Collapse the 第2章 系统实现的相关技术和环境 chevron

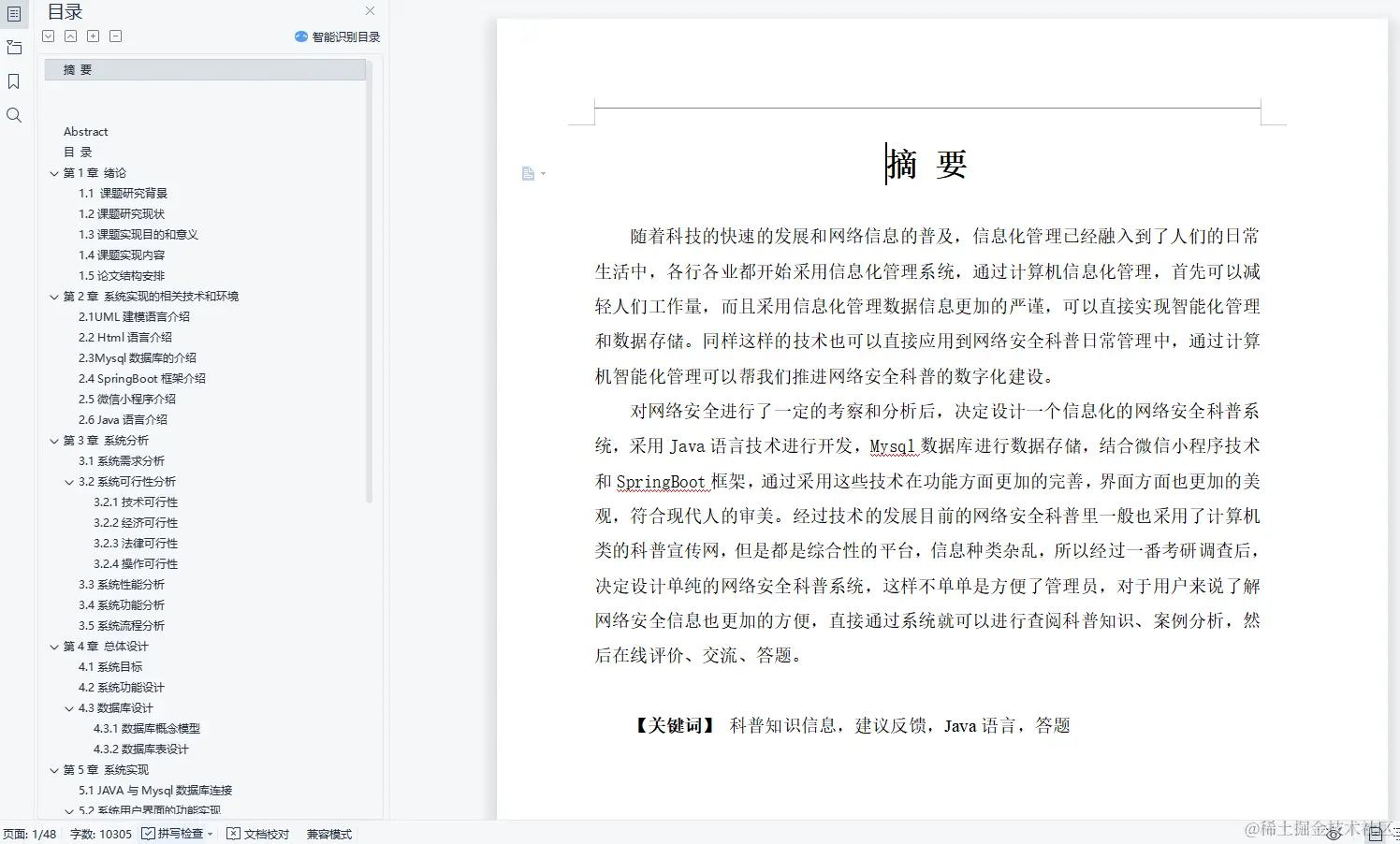point(54,297)
